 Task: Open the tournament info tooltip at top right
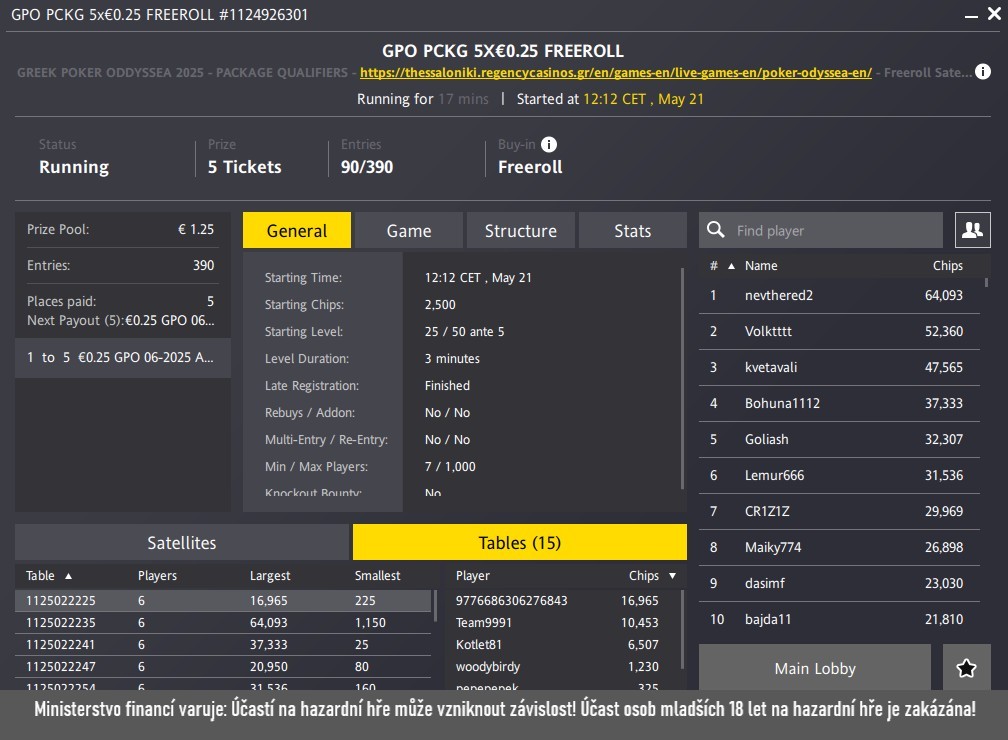[981, 70]
